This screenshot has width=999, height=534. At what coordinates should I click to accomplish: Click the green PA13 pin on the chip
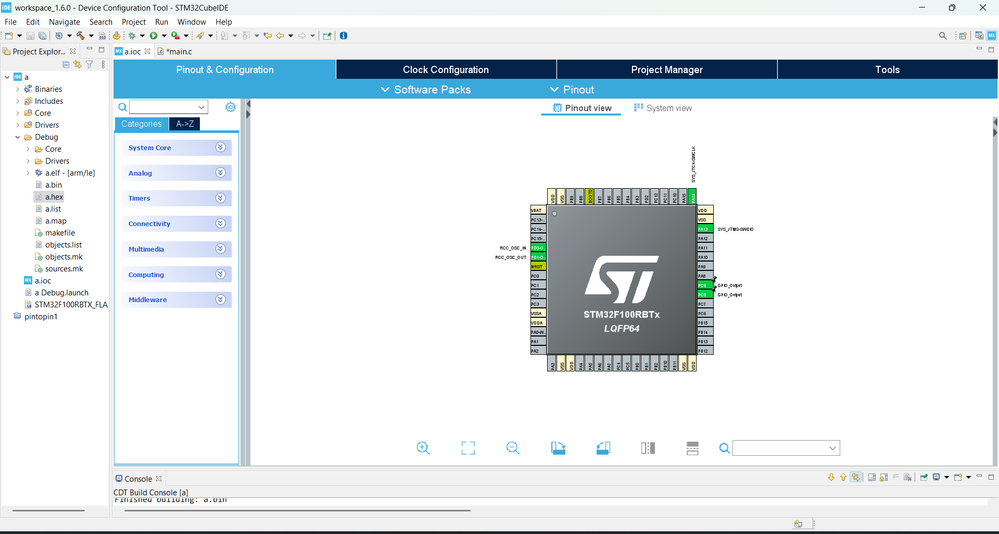[x=704, y=229]
